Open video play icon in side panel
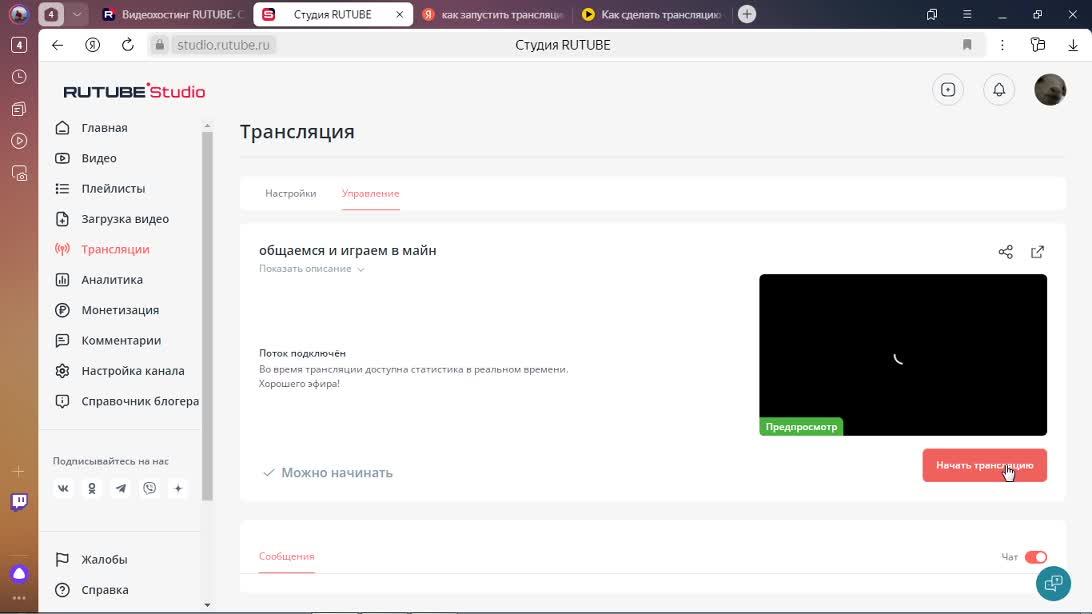This screenshot has width=1092, height=614. (x=19, y=141)
